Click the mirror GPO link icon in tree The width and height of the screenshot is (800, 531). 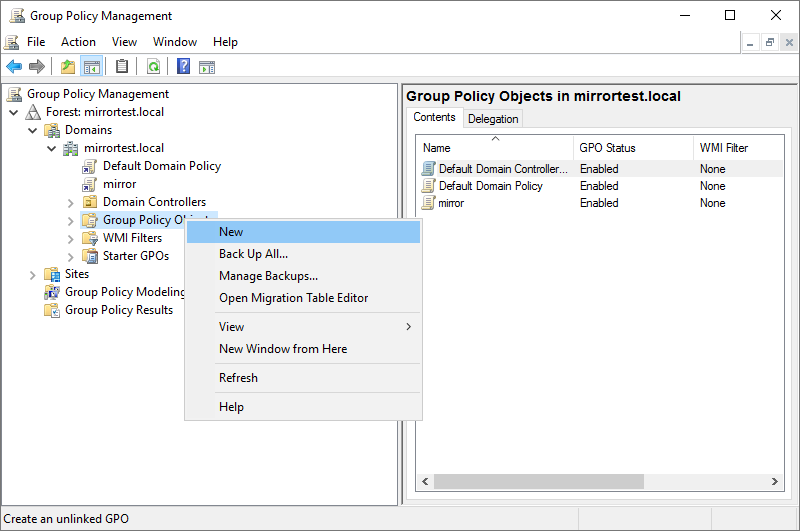click(x=89, y=184)
